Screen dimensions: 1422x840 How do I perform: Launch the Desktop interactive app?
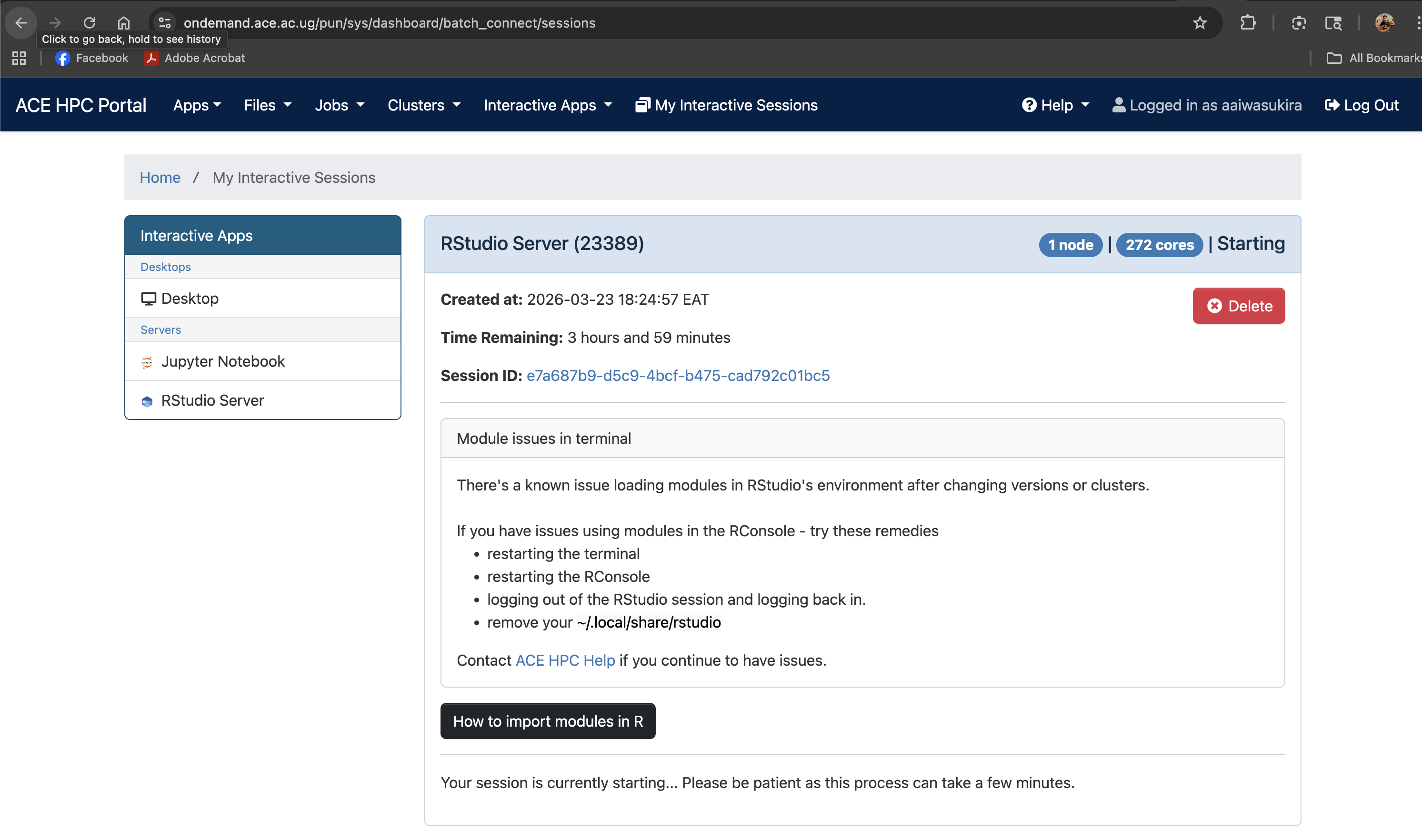190,298
